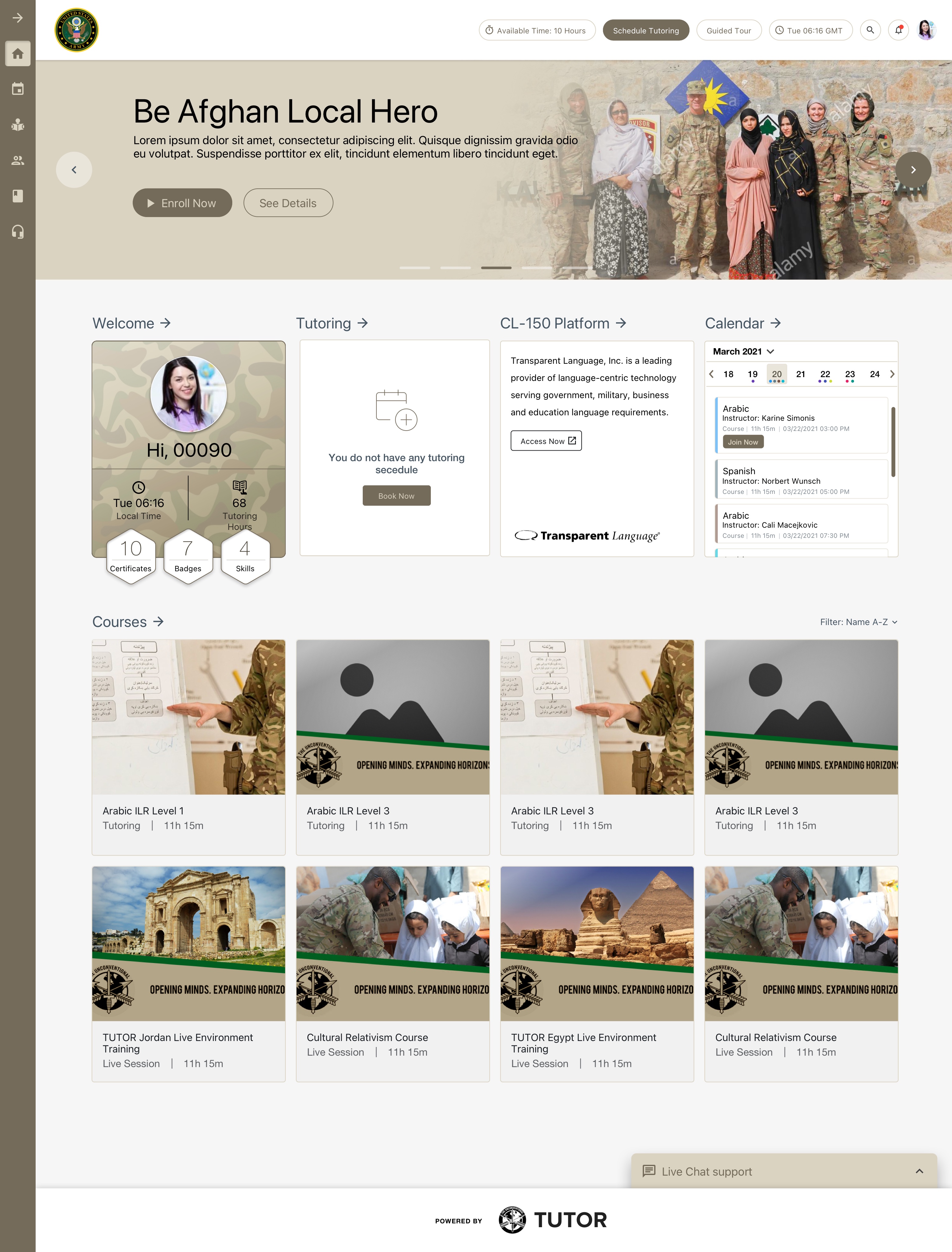Click Join Now for Arabic class
This screenshot has height=1252, width=952.
pos(743,442)
